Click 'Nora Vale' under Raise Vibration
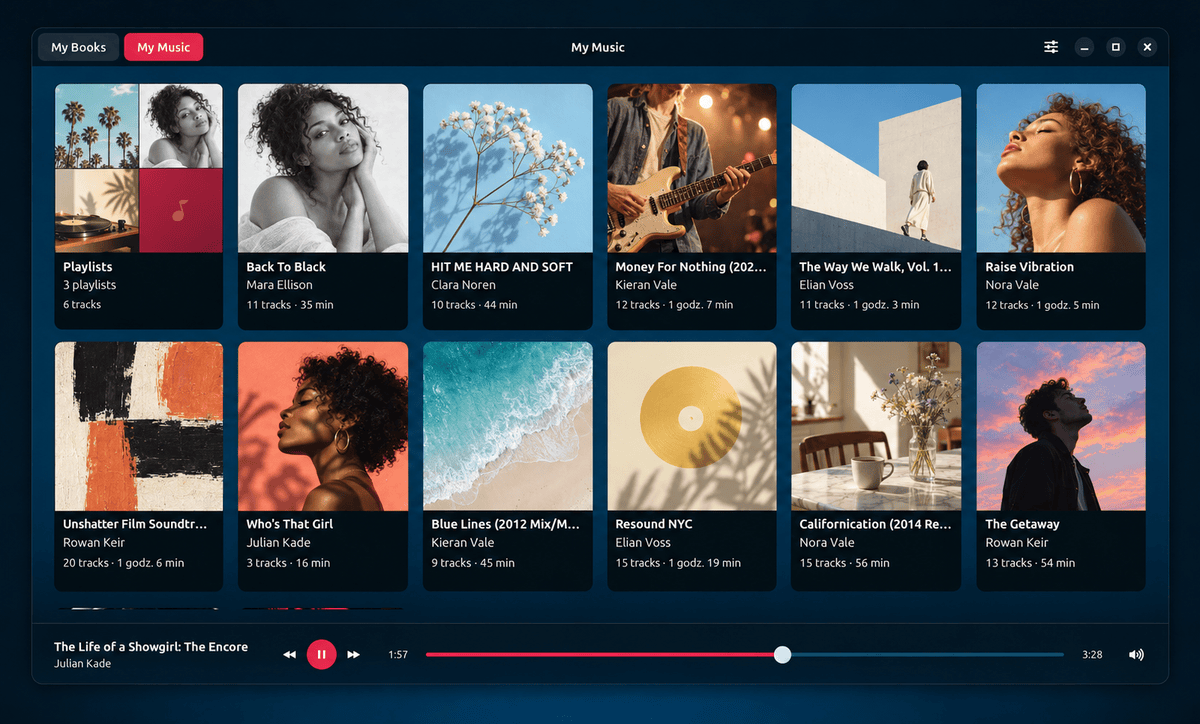 coord(1012,285)
